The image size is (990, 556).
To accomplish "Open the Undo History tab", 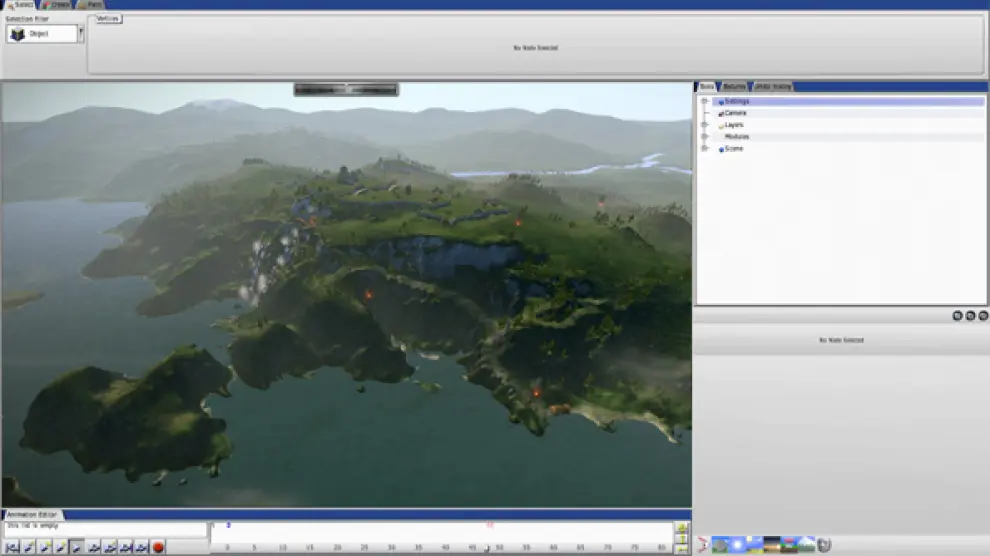I will (772, 87).
